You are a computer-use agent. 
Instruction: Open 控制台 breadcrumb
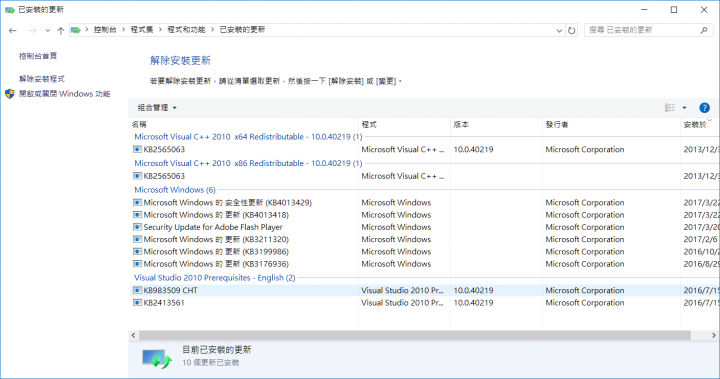(x=105, y=29)
